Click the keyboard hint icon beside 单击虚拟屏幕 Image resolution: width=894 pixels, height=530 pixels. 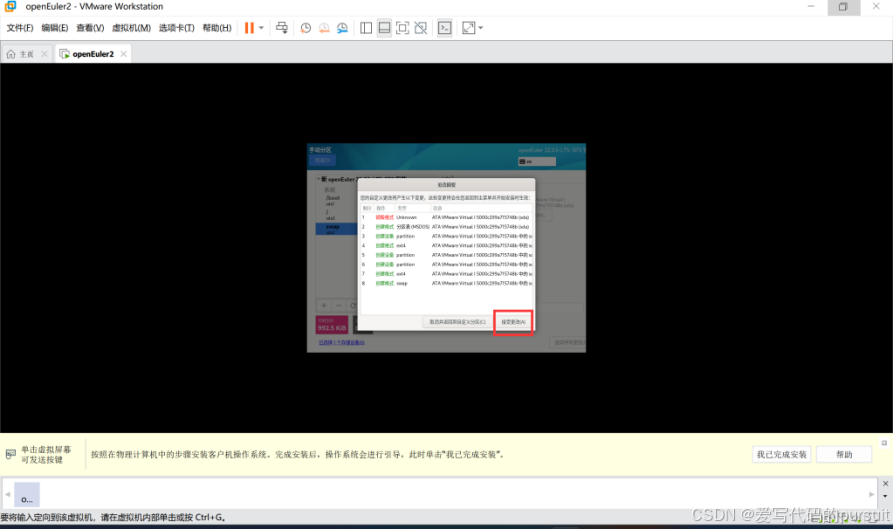click(x=11, y=454)
